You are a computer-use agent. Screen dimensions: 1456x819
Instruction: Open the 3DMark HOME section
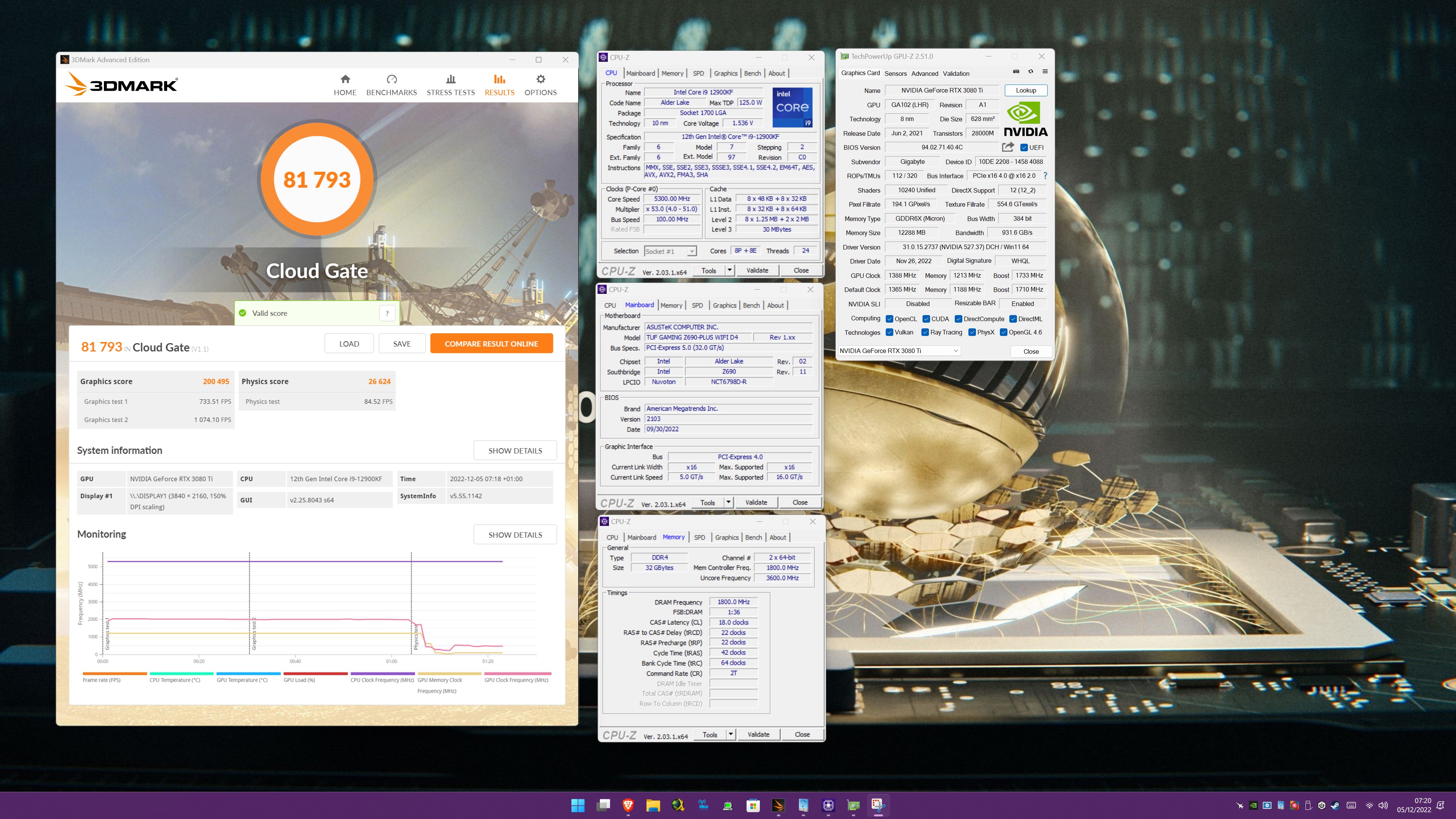pyautogui.click(x=345, y=85)
